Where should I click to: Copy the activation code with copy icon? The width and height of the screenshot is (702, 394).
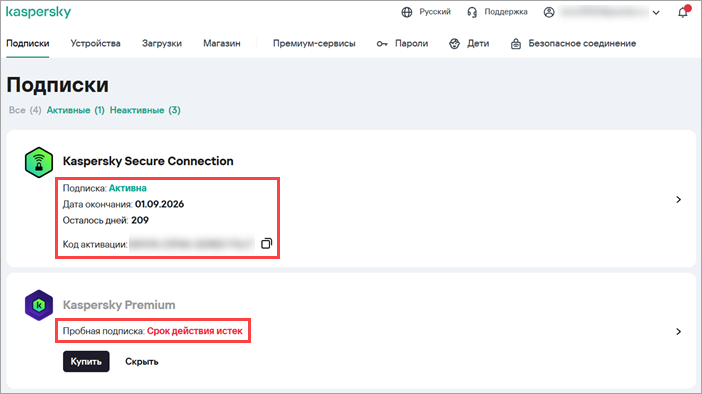tap(266, 243)
